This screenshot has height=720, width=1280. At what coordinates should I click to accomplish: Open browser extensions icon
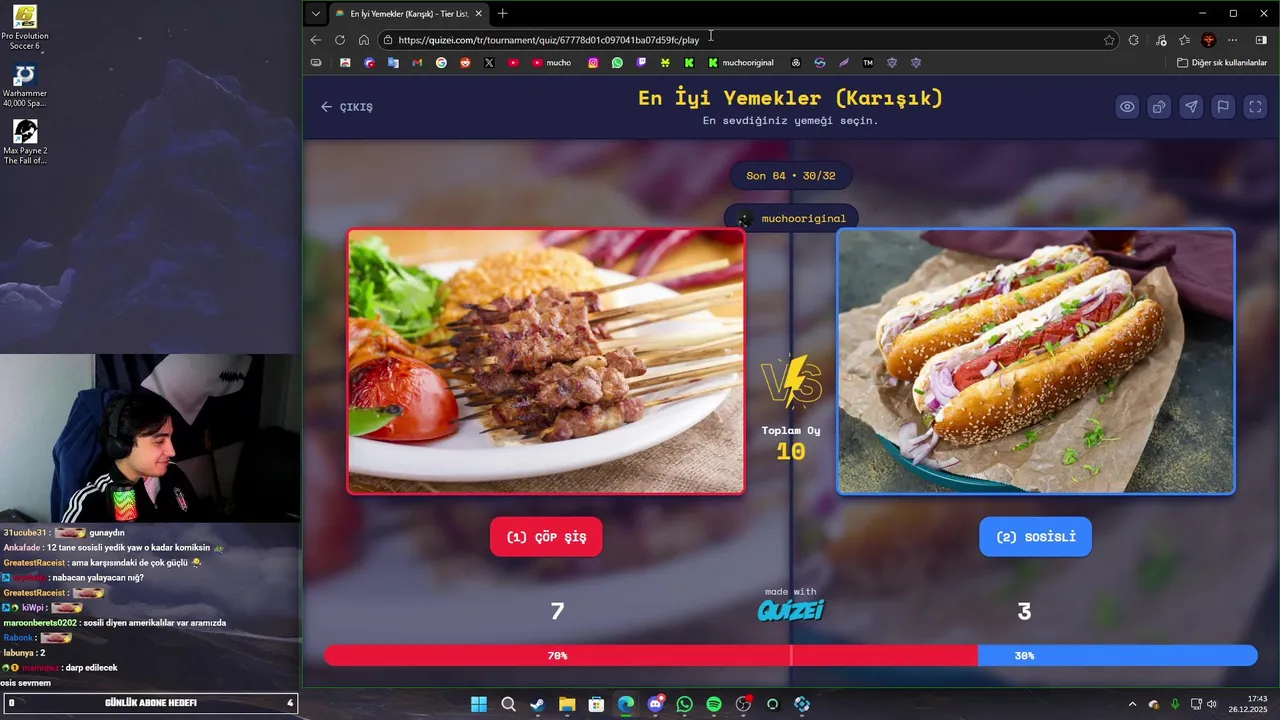click(x=1133, y=40)
